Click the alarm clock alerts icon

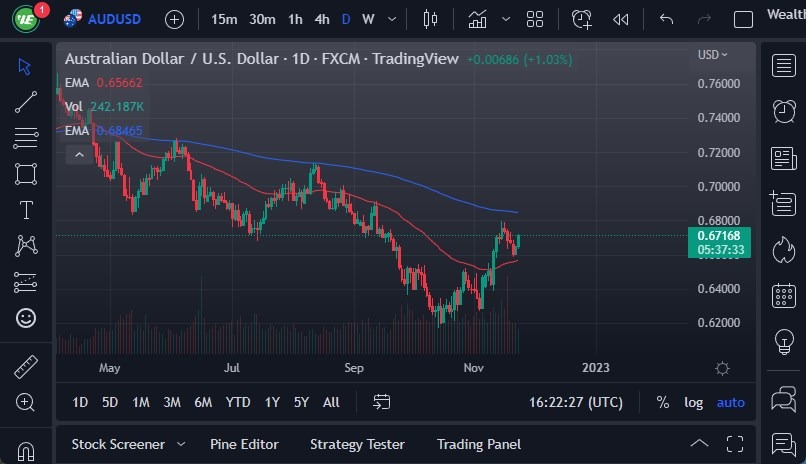tap(784, 112)
